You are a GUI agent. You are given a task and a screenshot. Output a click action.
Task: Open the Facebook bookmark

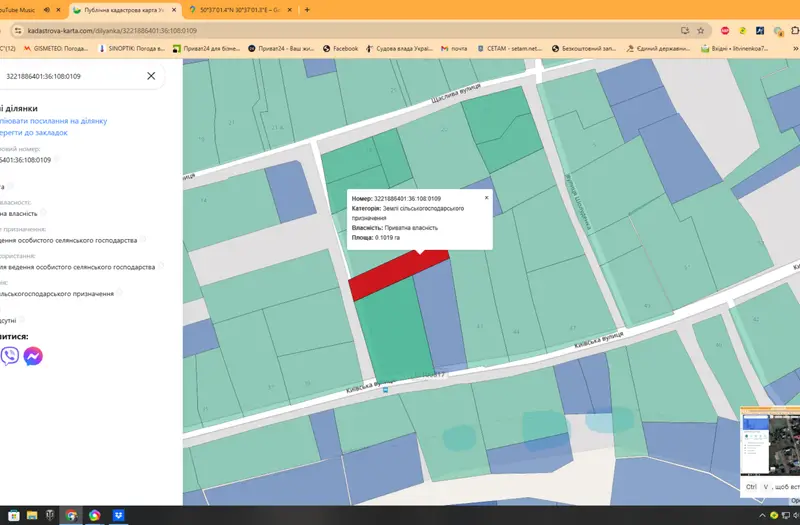click(340, 48)
